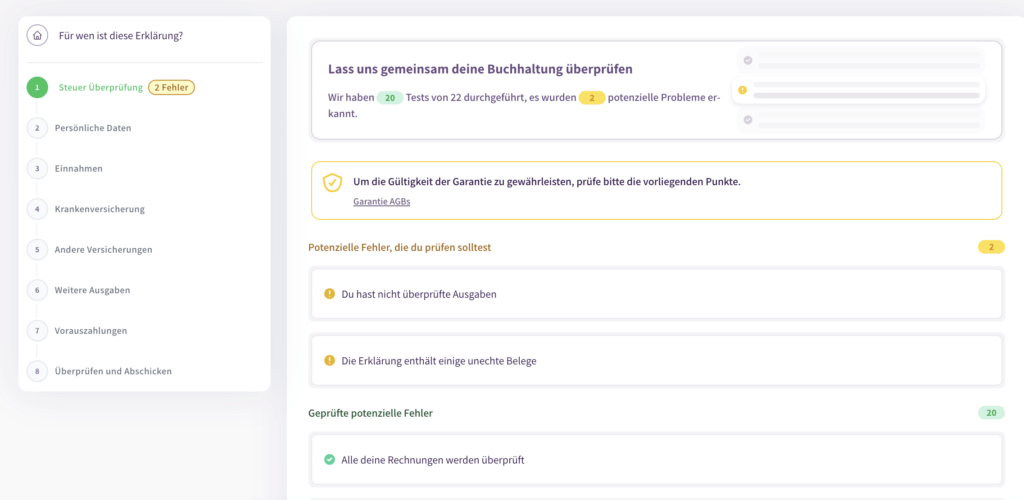Open Weitere Ausgaben step
The height and width of the screenshot is (500, 1024).
tap(92, 290)
